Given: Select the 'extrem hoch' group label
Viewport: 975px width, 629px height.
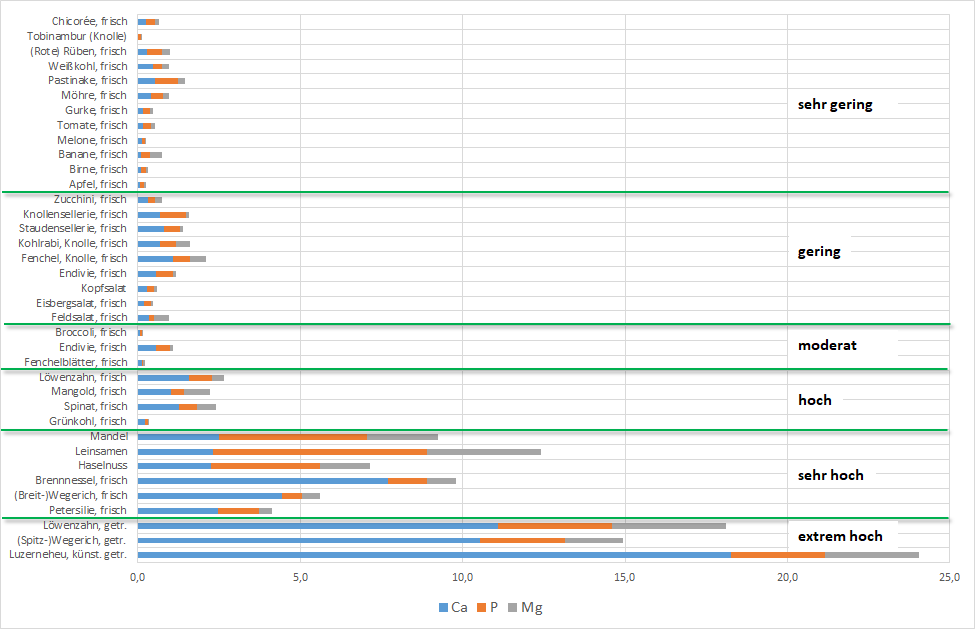Looking at the screenshot, I should click(840, 536).
